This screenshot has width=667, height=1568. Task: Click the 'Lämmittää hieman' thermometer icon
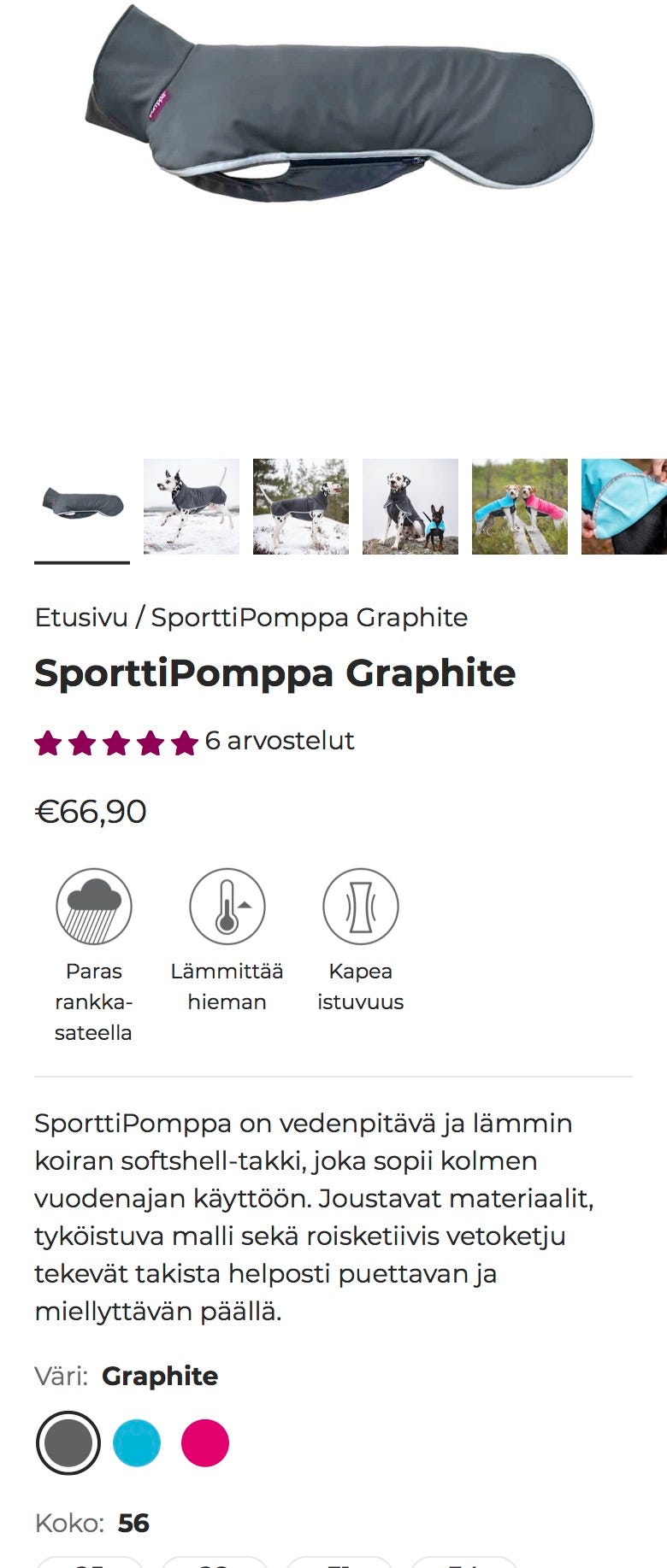227,906
